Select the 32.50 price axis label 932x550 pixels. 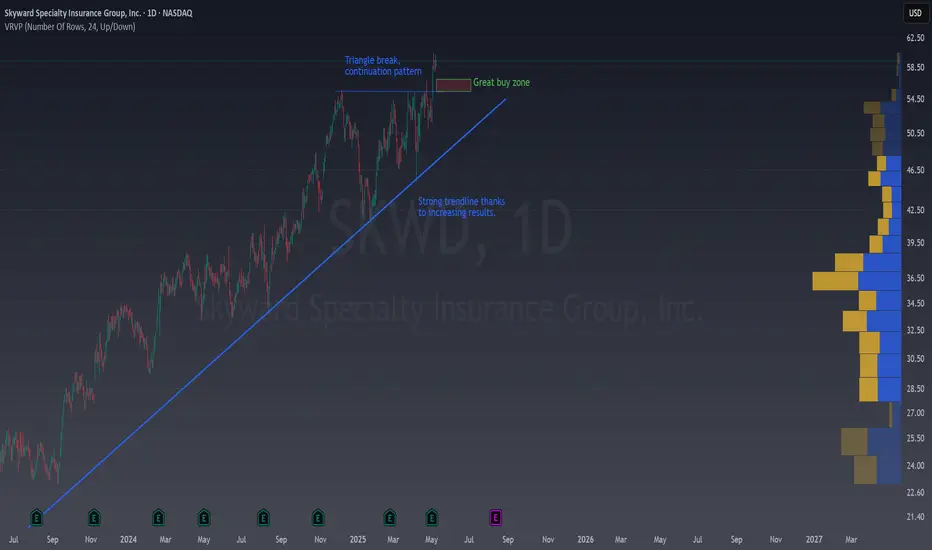(x=915, y=330)
